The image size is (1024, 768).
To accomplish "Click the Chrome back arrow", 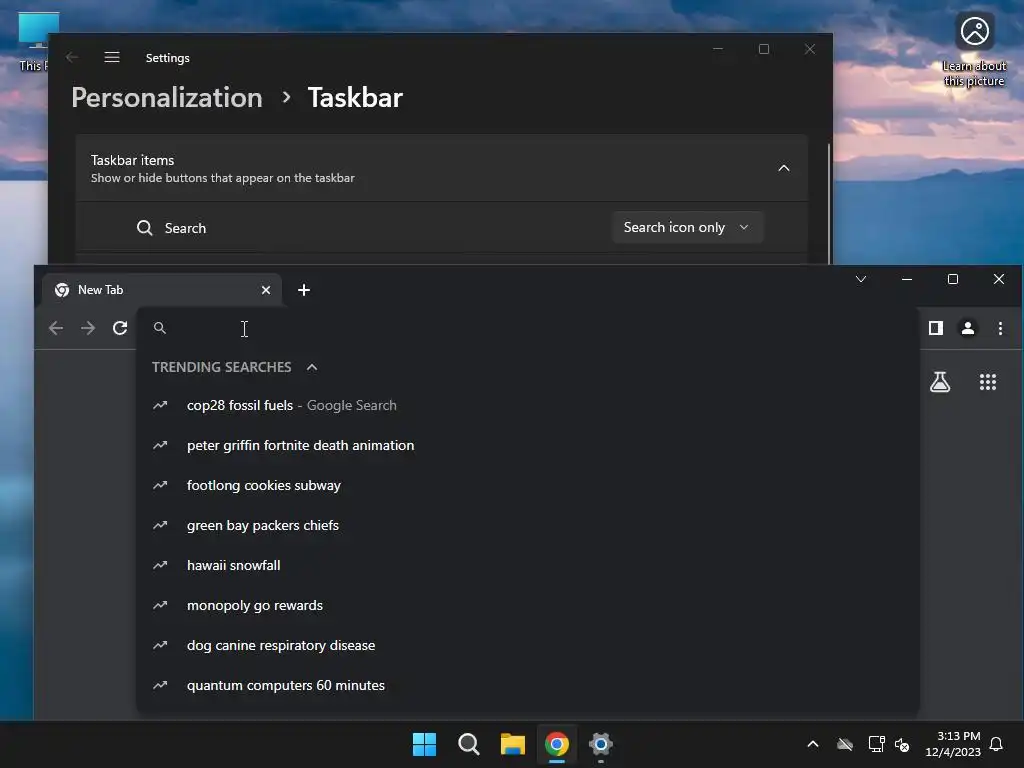I will coord(56,328).
